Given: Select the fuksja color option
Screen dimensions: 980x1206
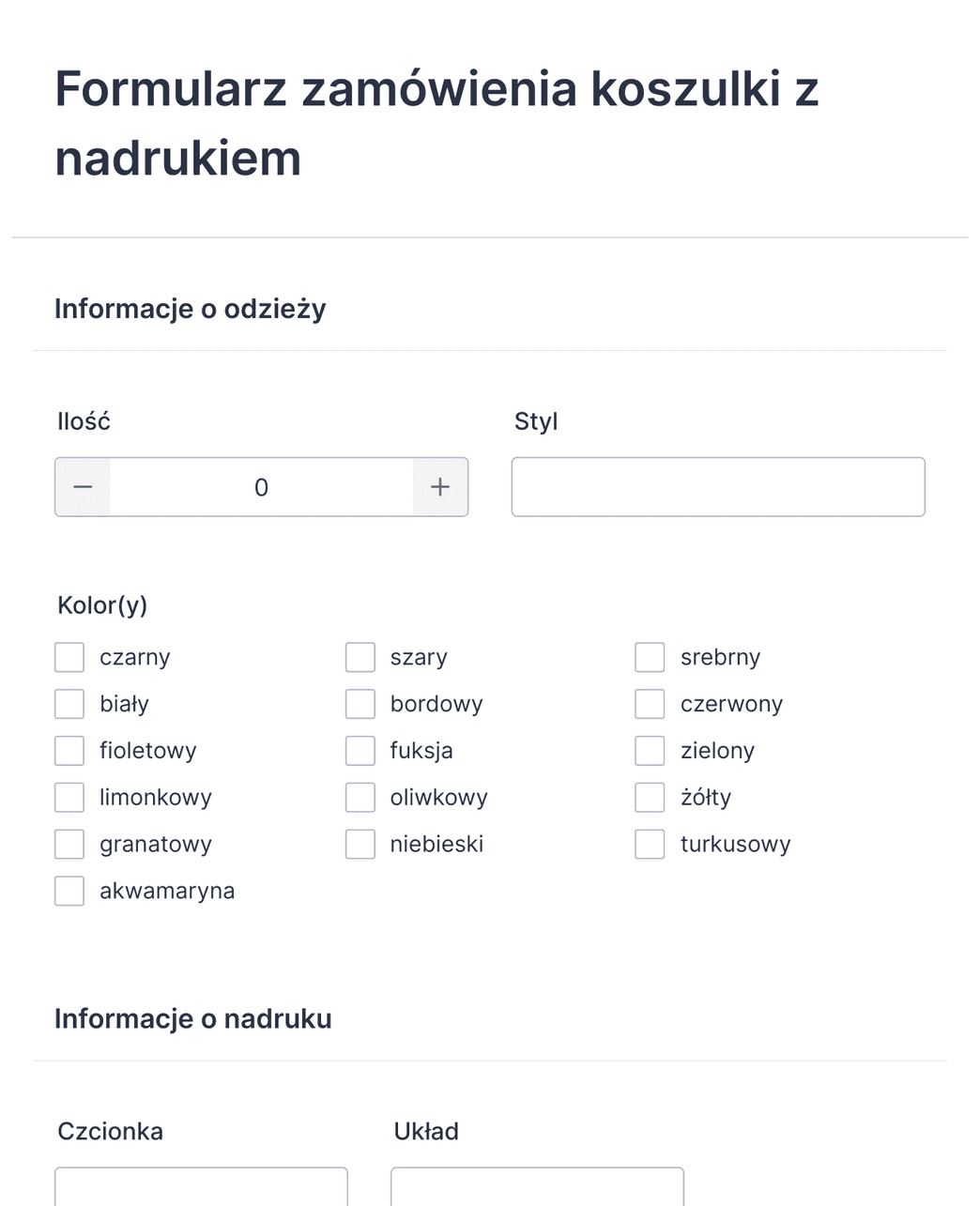Looking at the screenshot, I should [360, 750].
